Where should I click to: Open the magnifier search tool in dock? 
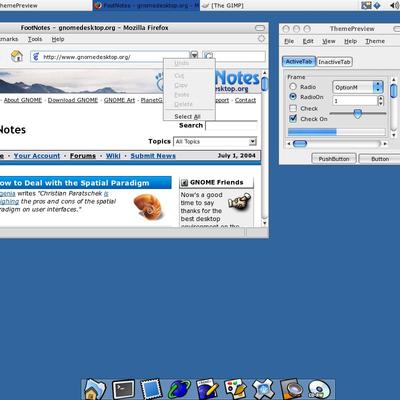(x=291, y=389)
